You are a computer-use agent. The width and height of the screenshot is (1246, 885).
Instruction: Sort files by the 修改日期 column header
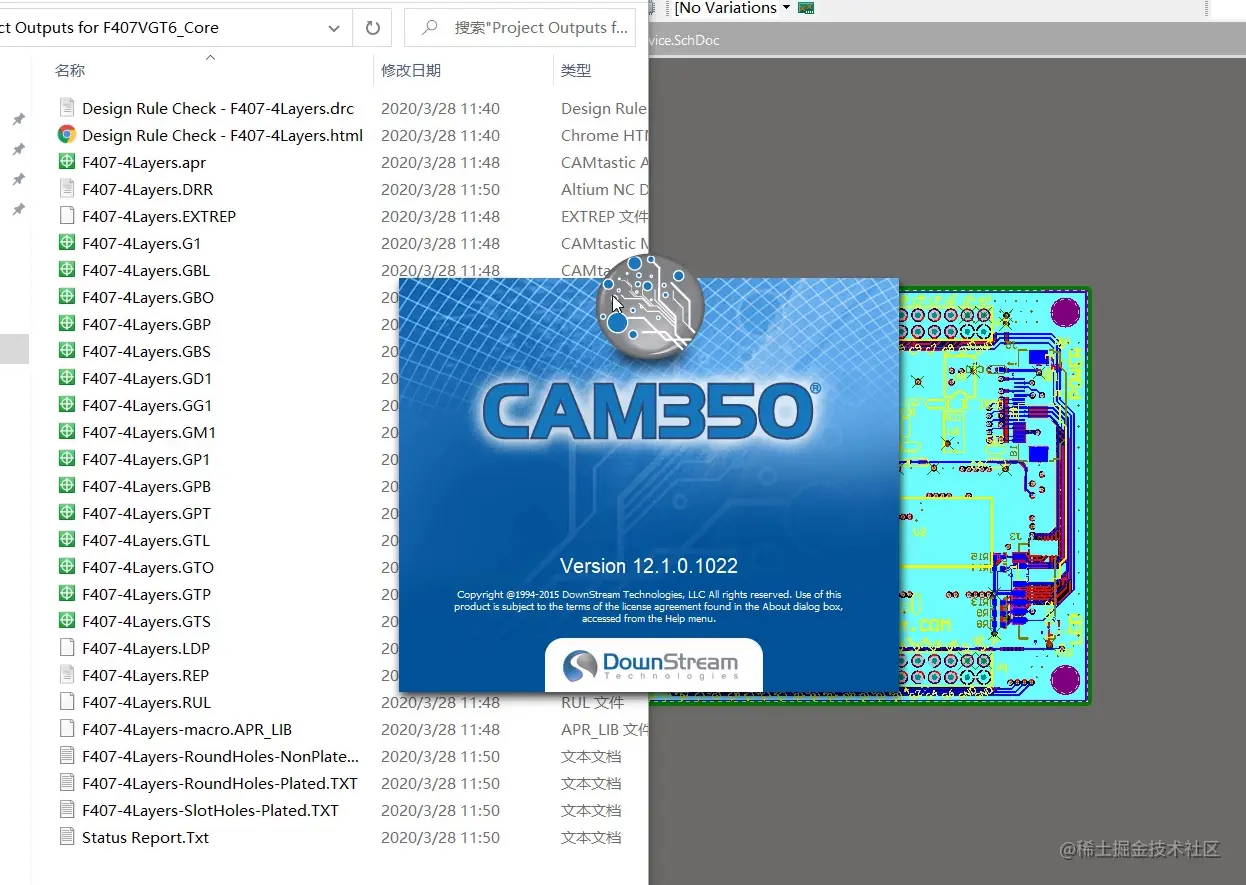tap(411, 70)
